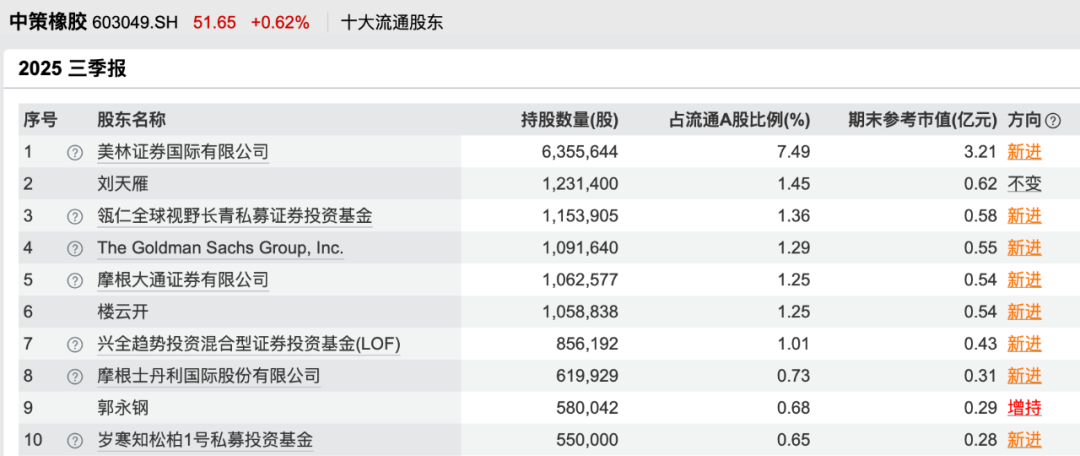Click holding amount 1,091,640
1080x456 pixels.
[x=582, y=248]
